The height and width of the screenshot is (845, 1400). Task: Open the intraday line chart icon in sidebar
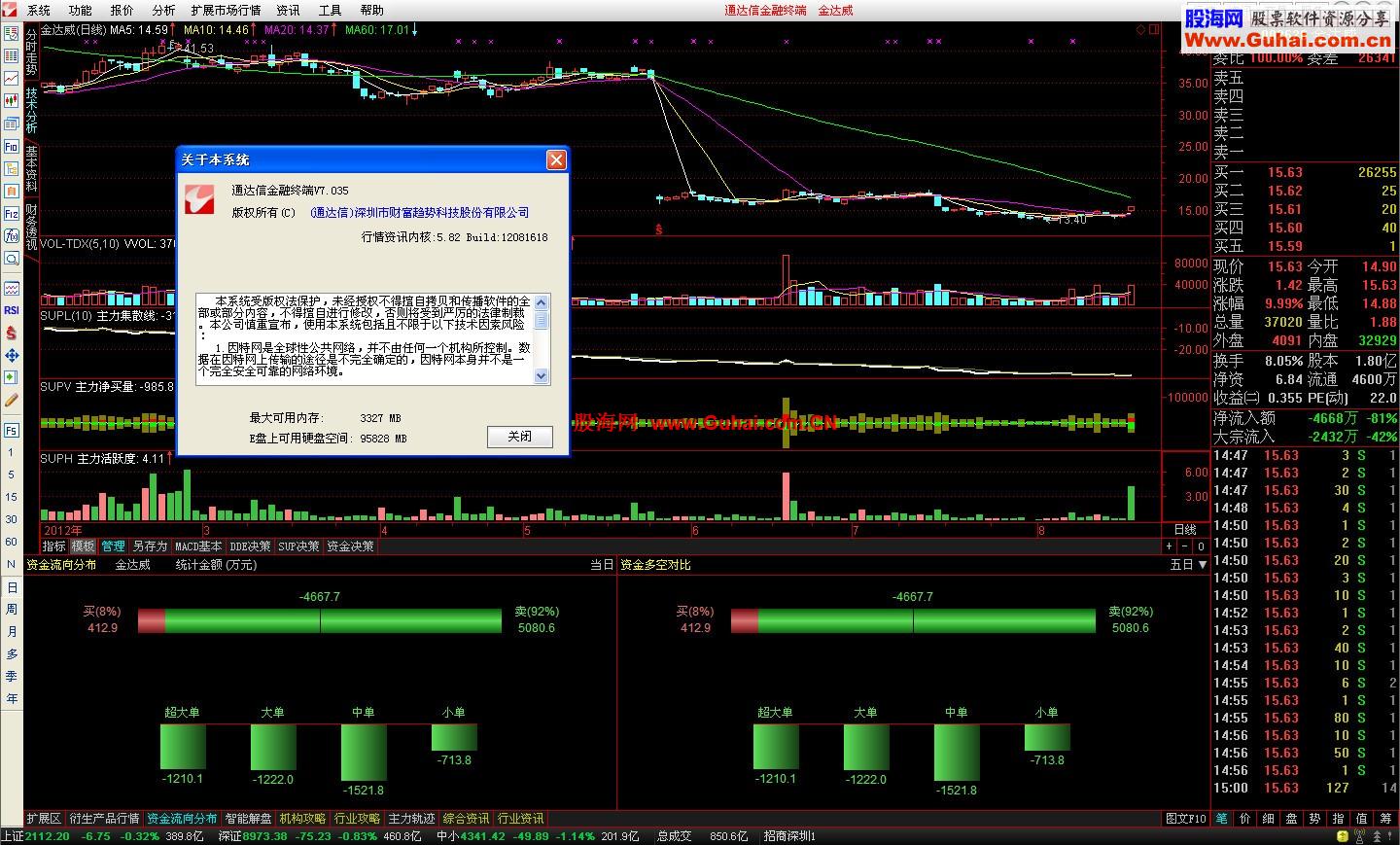[12, 78]
